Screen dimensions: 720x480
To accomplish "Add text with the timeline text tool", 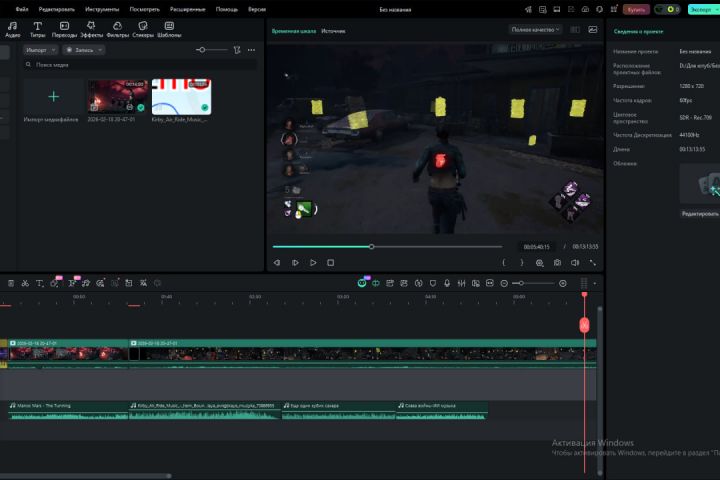I will [40, 283].
